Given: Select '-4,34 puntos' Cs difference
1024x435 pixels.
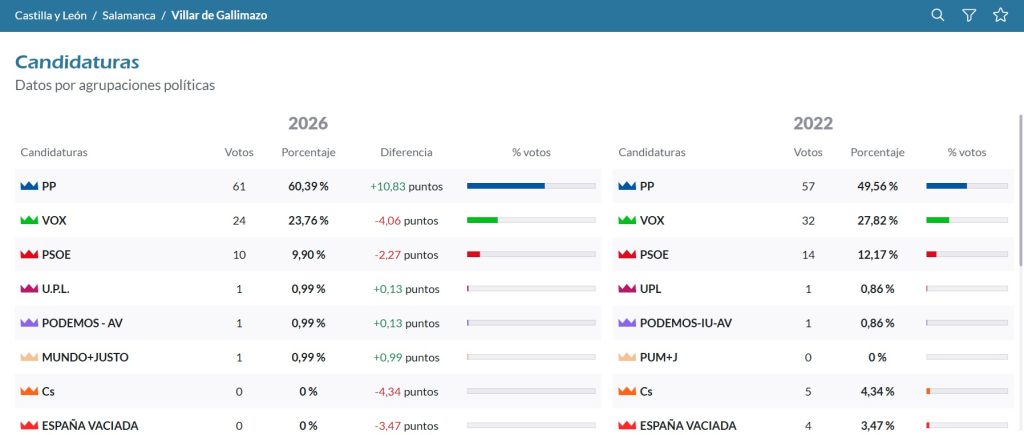Looking at the screenshot, I should tap(406, 391).
